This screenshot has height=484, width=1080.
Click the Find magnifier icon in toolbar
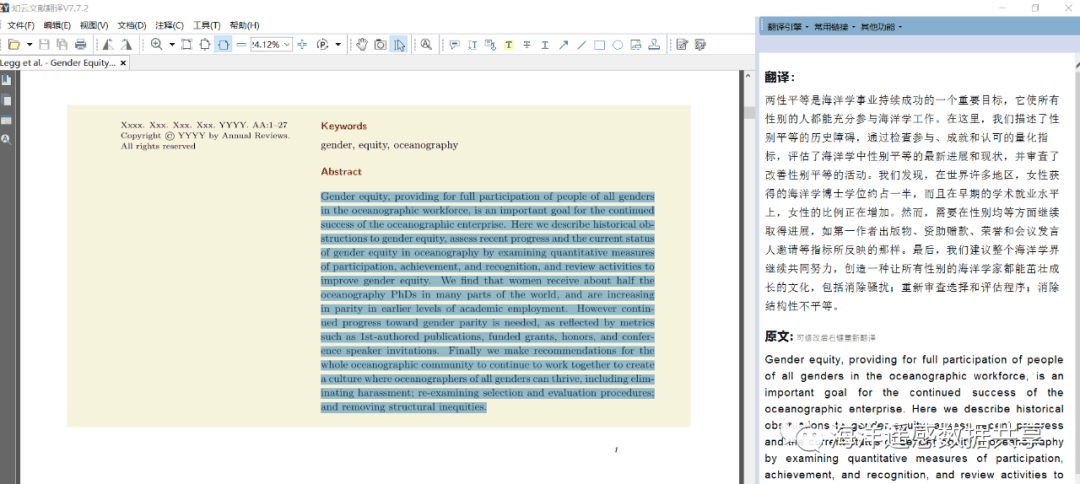tap(426, 44)
